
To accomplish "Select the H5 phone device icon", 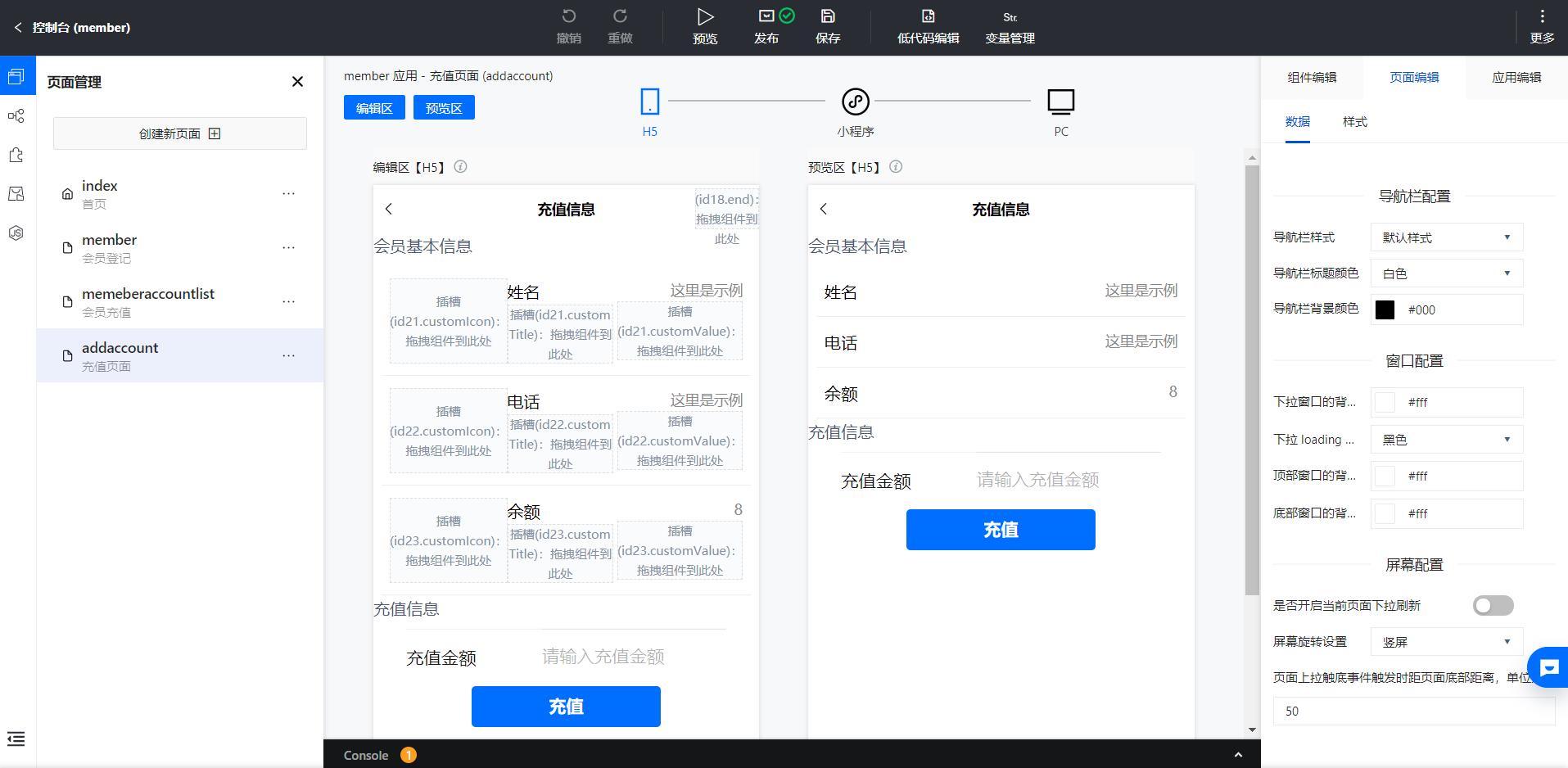I will [649, 102].
